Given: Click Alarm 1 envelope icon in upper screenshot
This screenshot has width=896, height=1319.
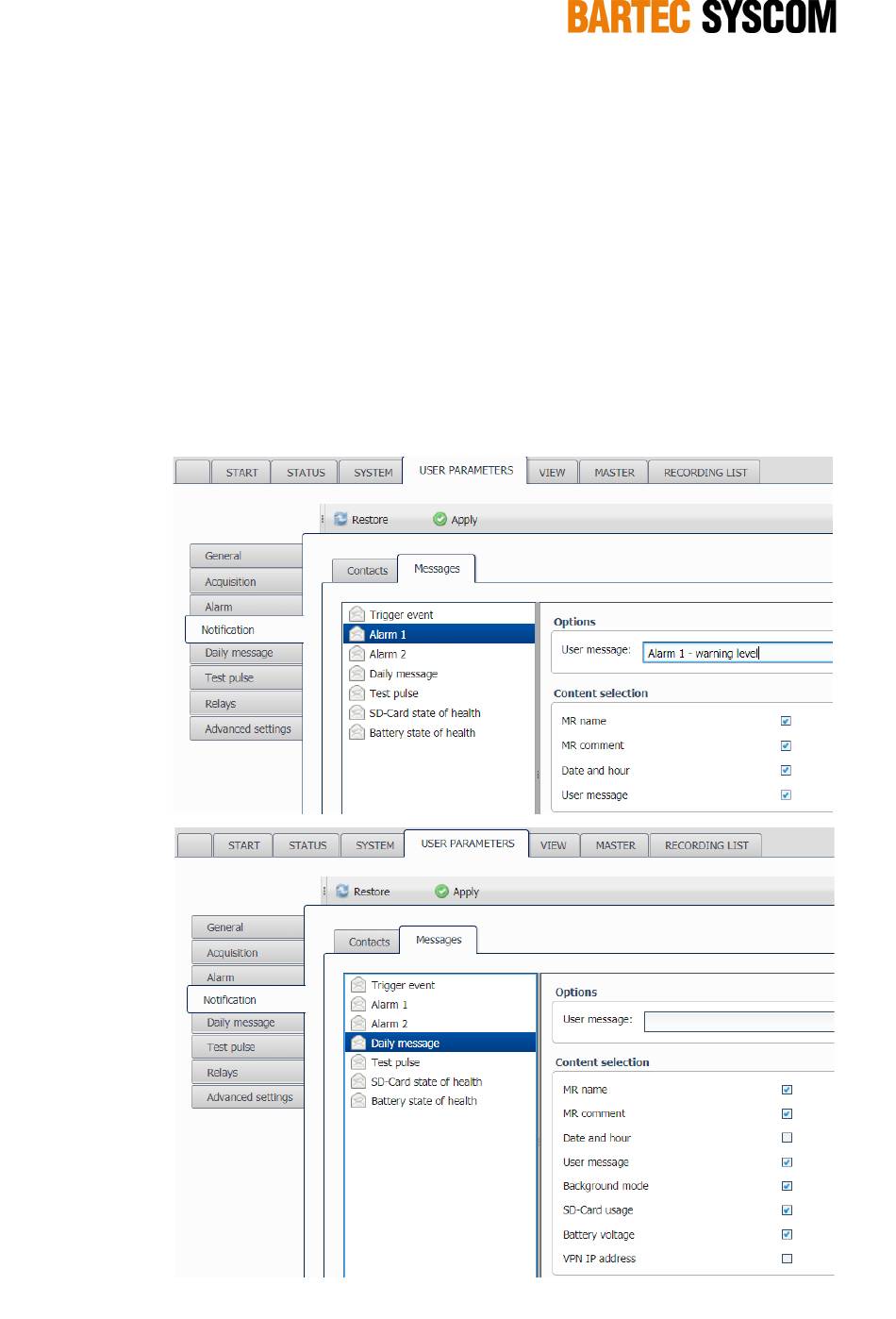Looking at the screenshot, I should click(357, 634).
